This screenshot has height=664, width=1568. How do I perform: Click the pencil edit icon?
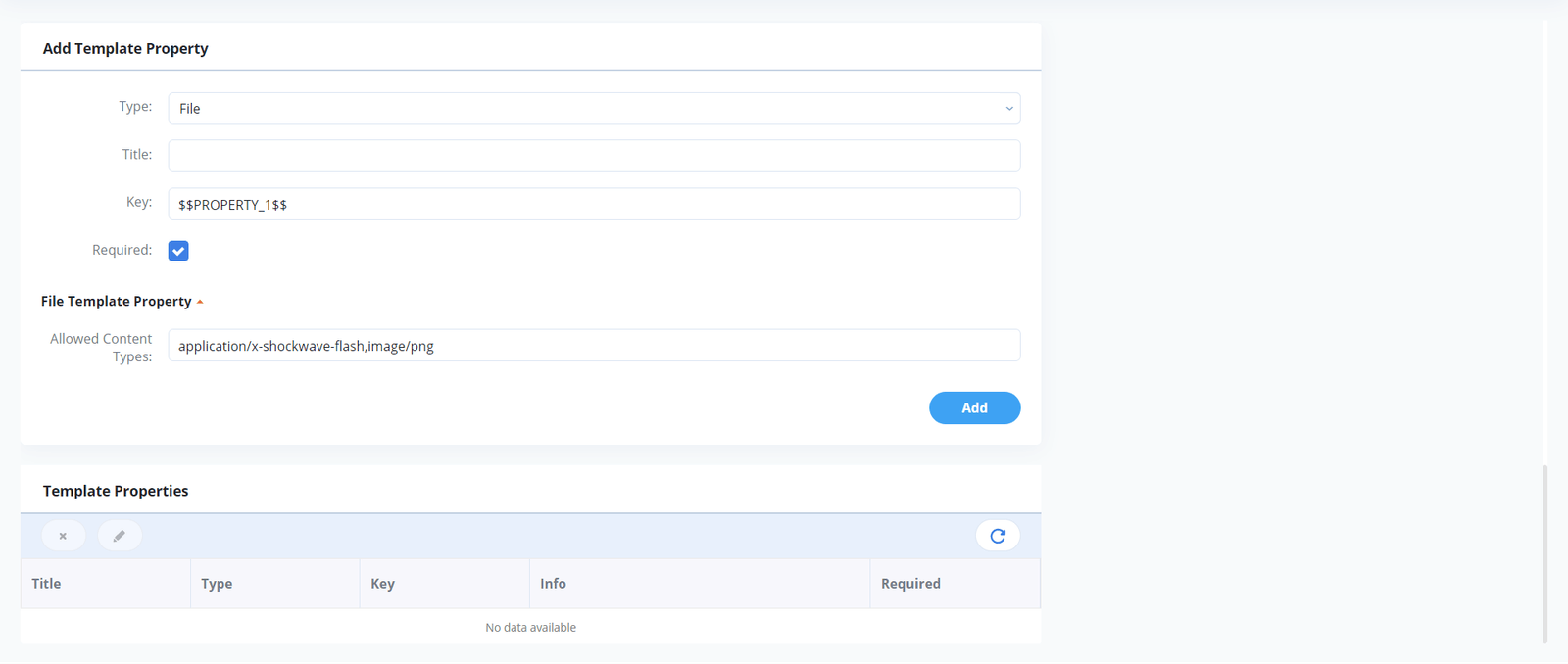click(x=120, y=536)
